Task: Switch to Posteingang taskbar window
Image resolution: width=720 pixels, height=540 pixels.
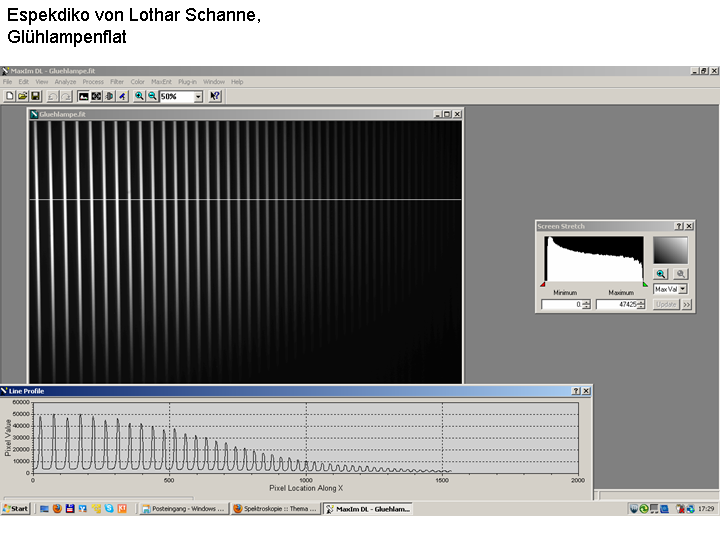Action: click(183, 508)
